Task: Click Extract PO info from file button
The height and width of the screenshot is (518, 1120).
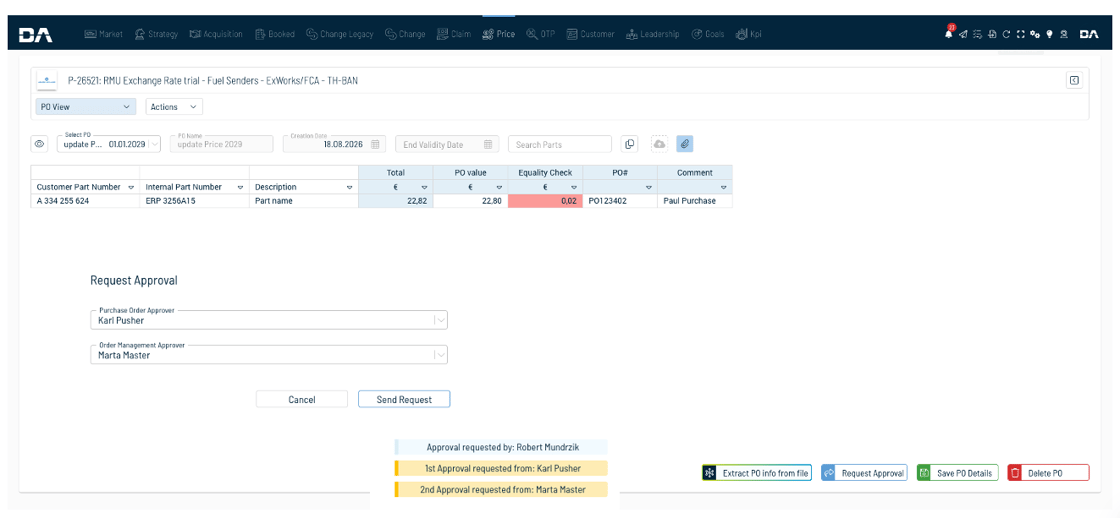Action: (x=756, y=473)
